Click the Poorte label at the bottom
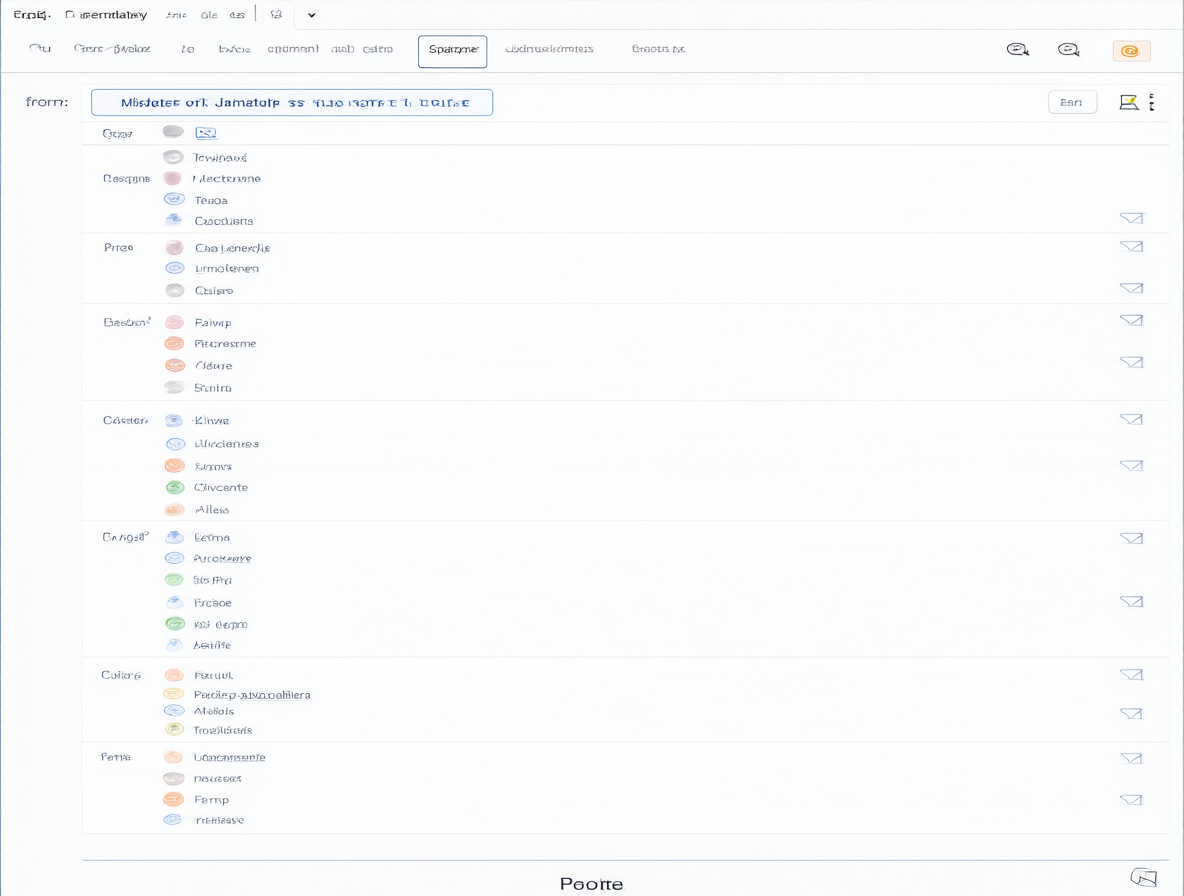This screenshot has height=896, width=1184. click(x=592, y=884)
